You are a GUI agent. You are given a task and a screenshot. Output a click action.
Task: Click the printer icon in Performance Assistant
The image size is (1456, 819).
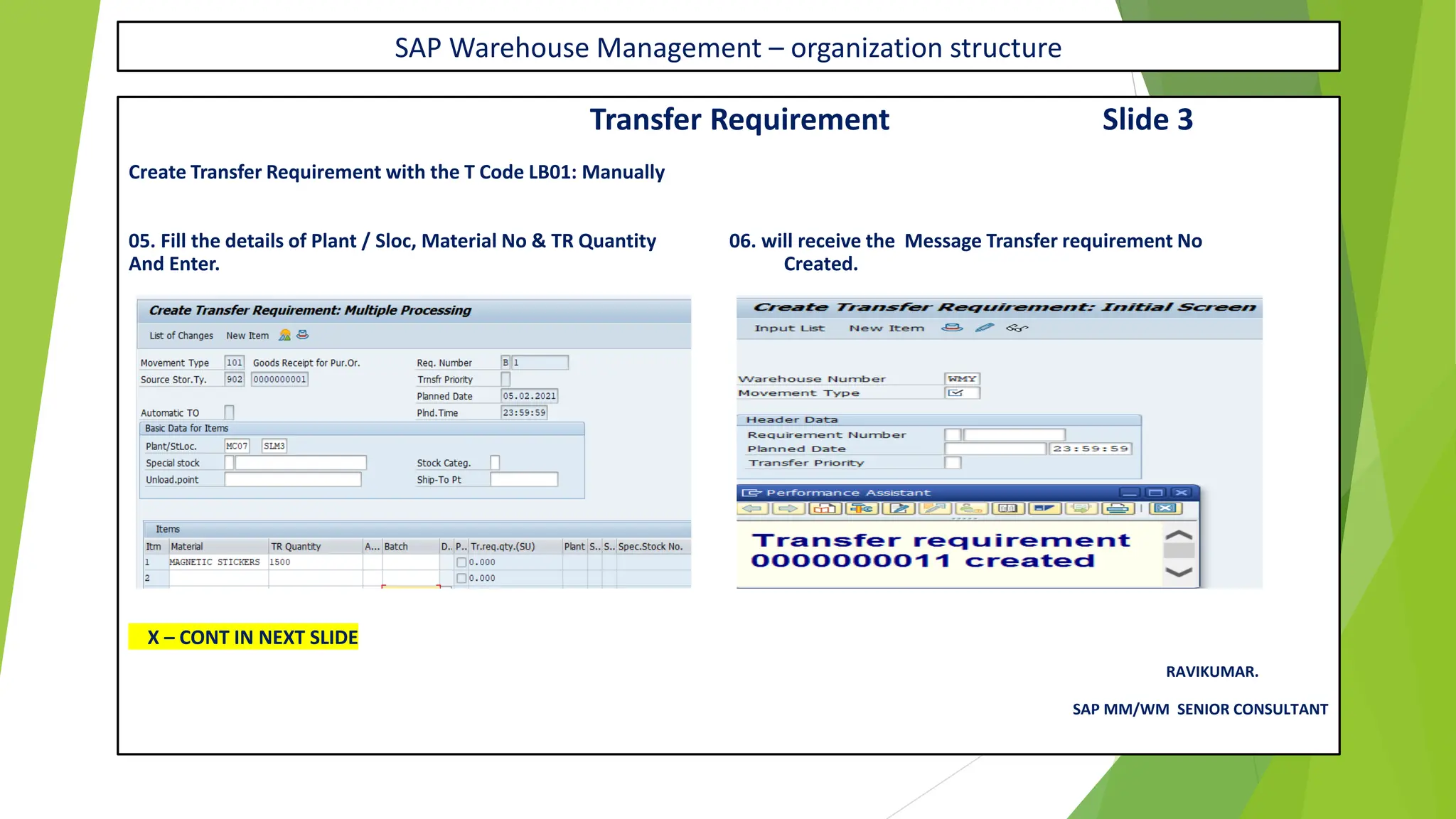1118,508
